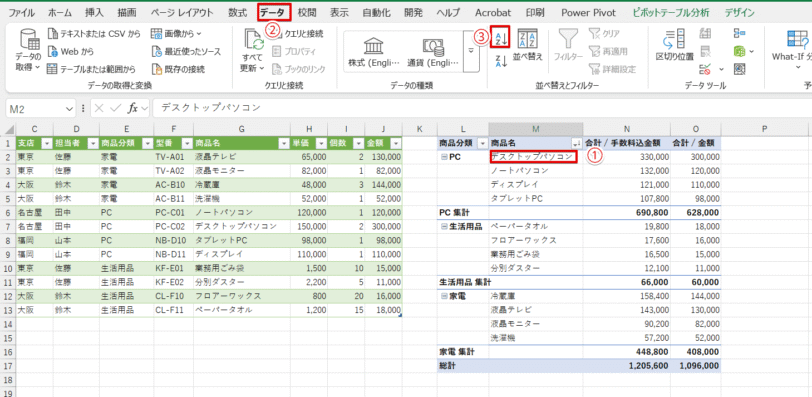The image size is (812, 397).
Task: Open the 単価 column filter dropdown
Action: (321, 143)
